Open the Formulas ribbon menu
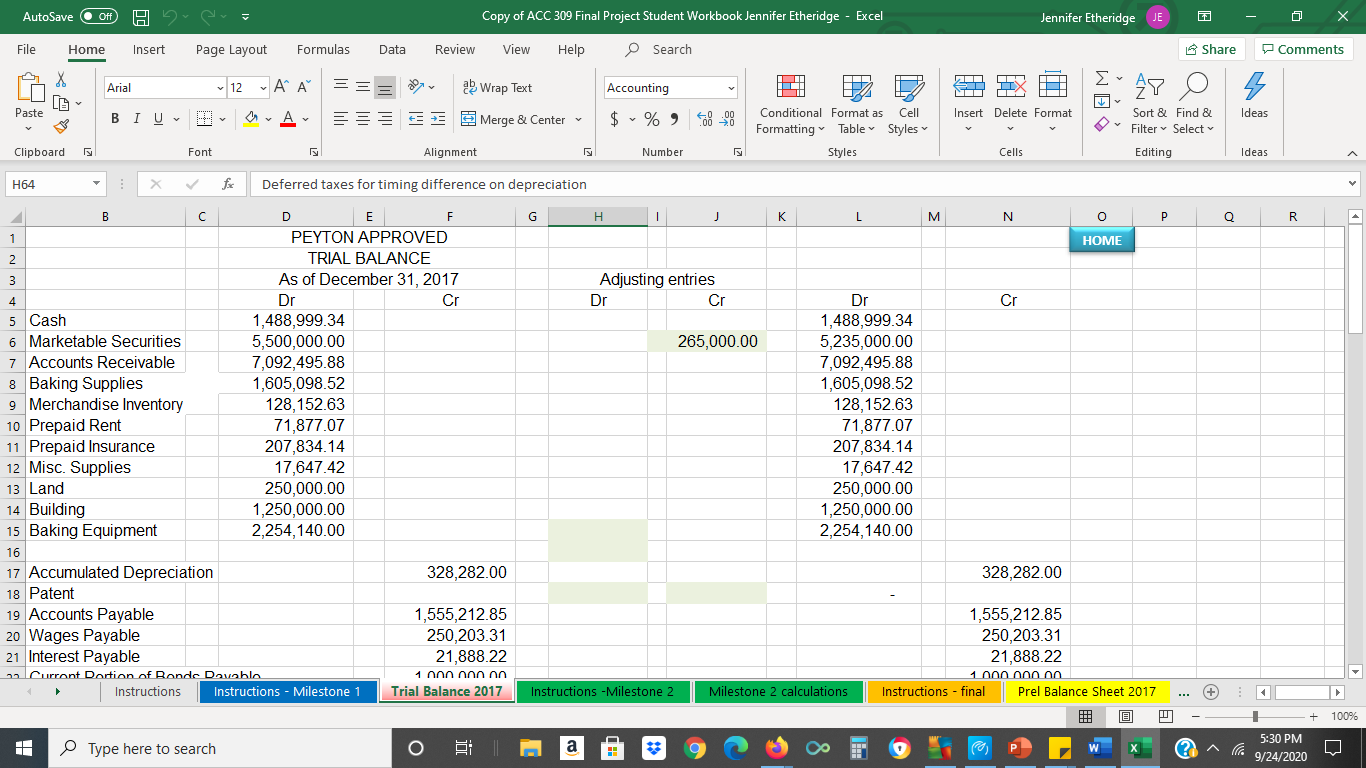The width and height of the screenshot is (1366, 768). tap(323, 49)
